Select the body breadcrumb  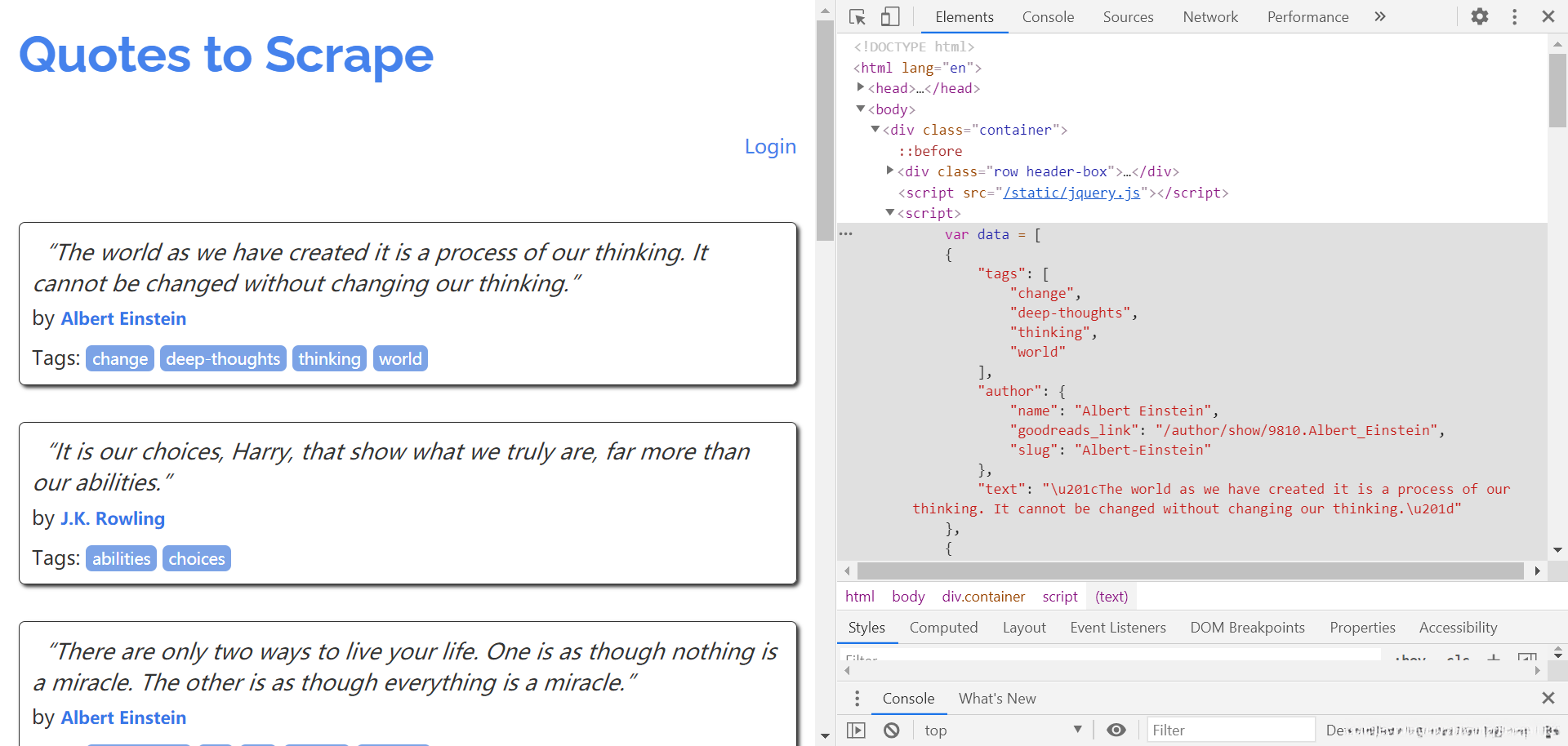point(908,597)
